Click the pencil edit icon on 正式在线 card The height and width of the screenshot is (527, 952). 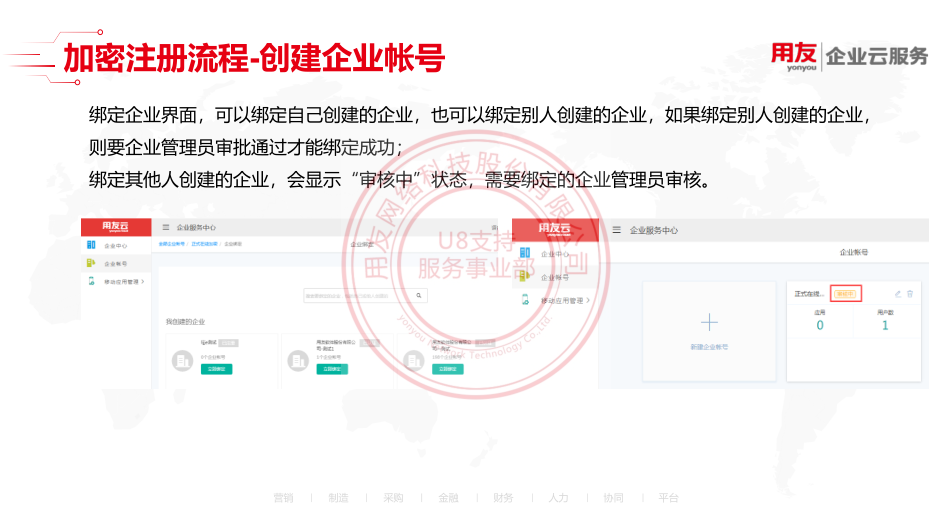tap(897, 294)
